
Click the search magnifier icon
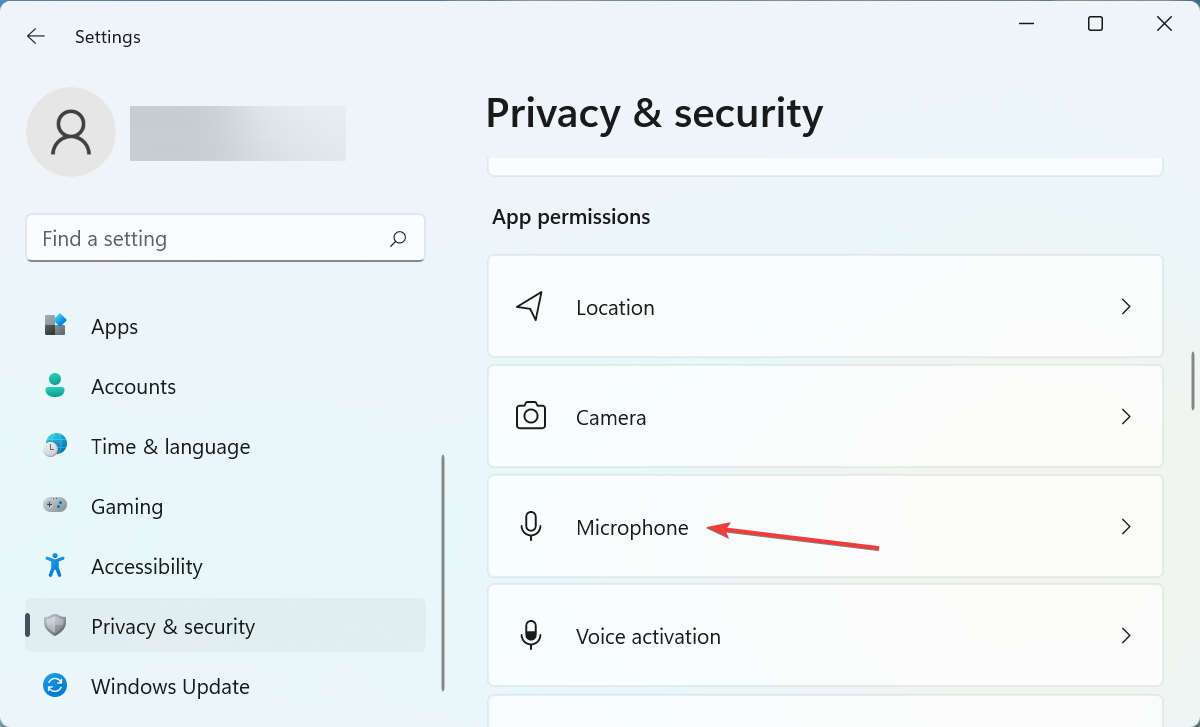click(x=397, y=238)
